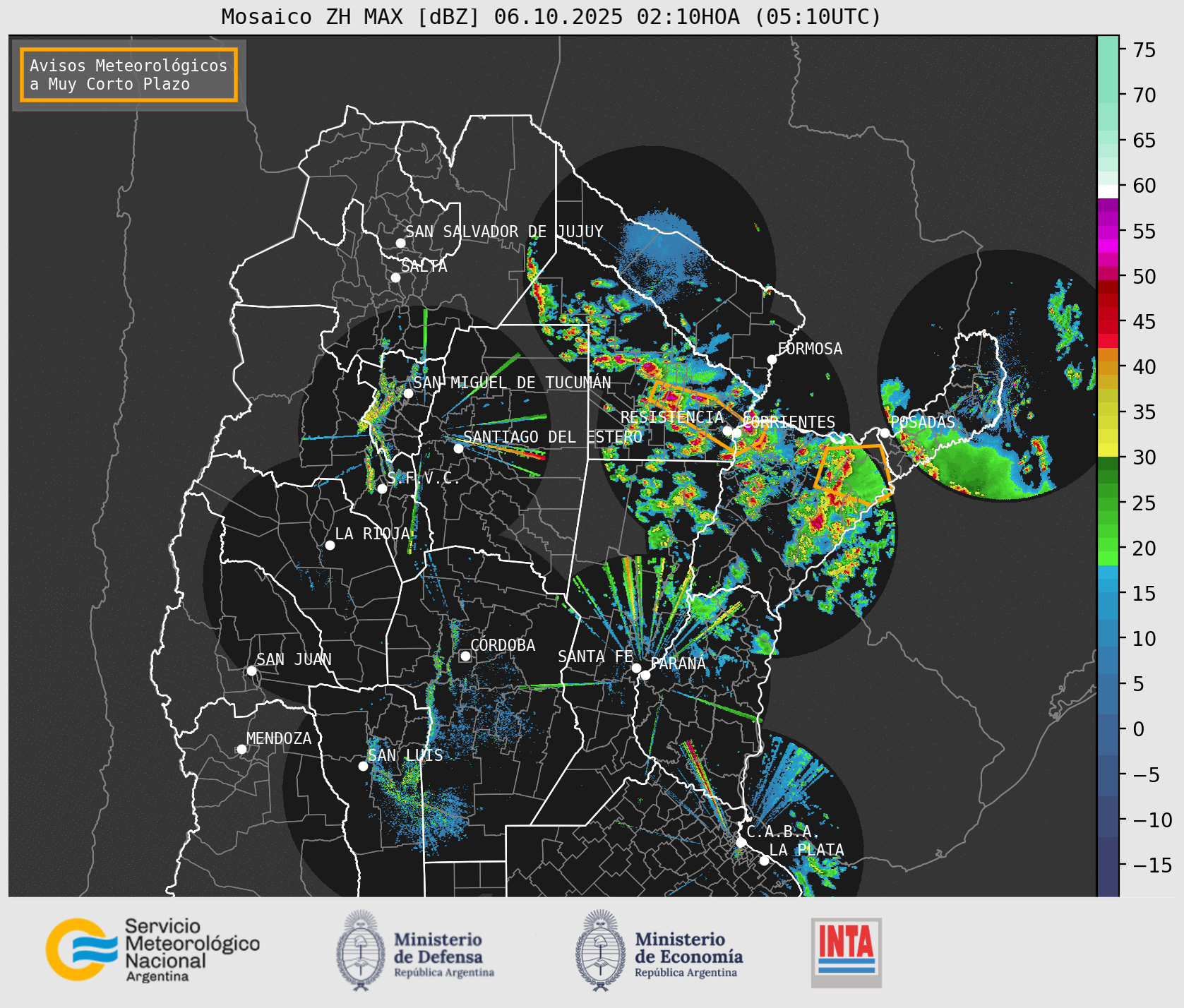Select the Posadas city marker
Image resolution: width=1184 pixels, height=1008 pixels.
(x=885, y=433)
